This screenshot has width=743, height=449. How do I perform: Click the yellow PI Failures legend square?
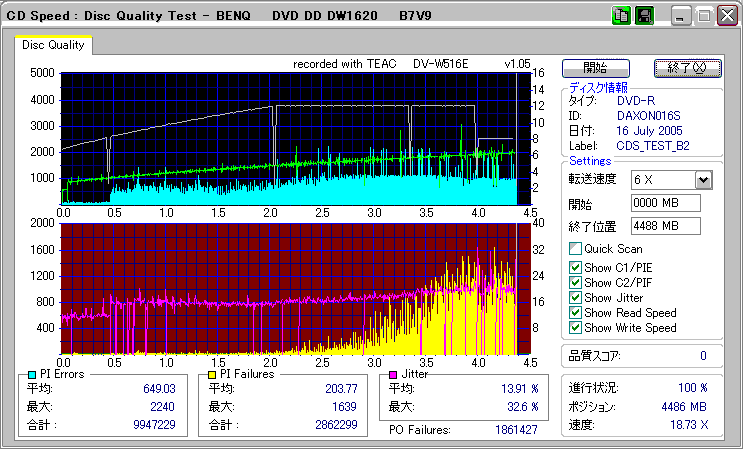tap(211, 374)
